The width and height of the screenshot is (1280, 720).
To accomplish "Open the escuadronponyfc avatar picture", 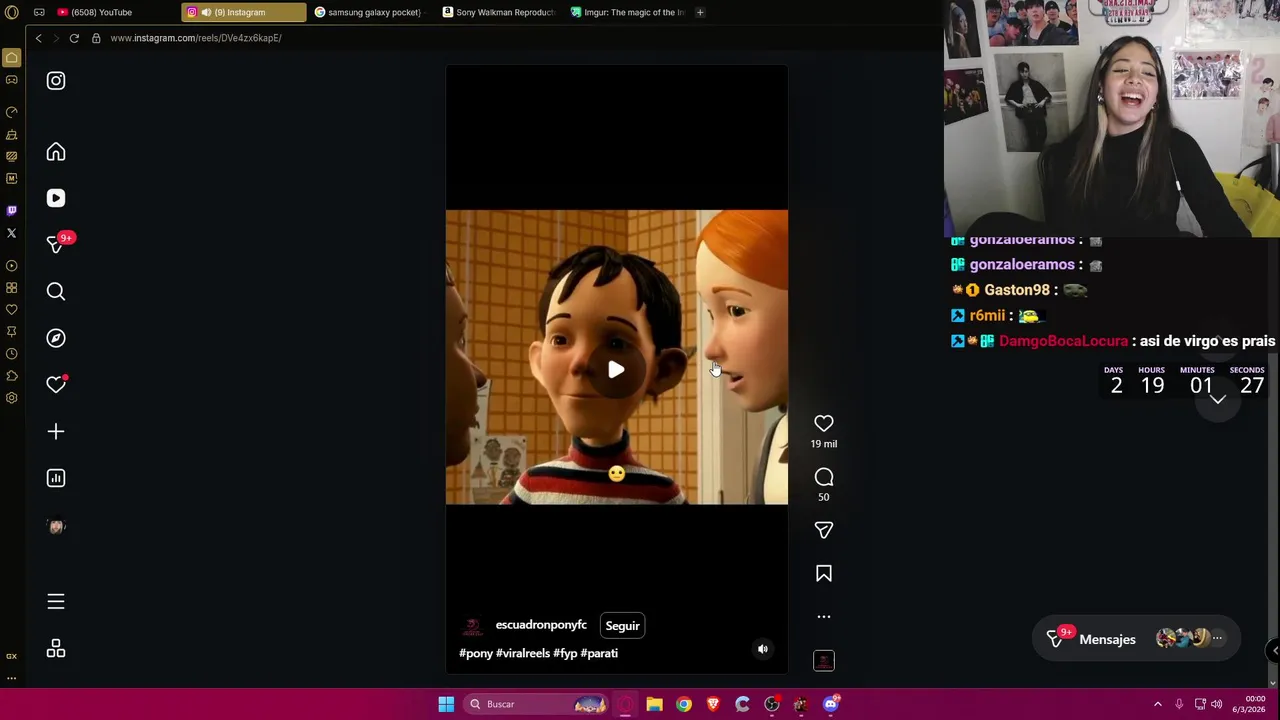I will [x=472, y=626].
